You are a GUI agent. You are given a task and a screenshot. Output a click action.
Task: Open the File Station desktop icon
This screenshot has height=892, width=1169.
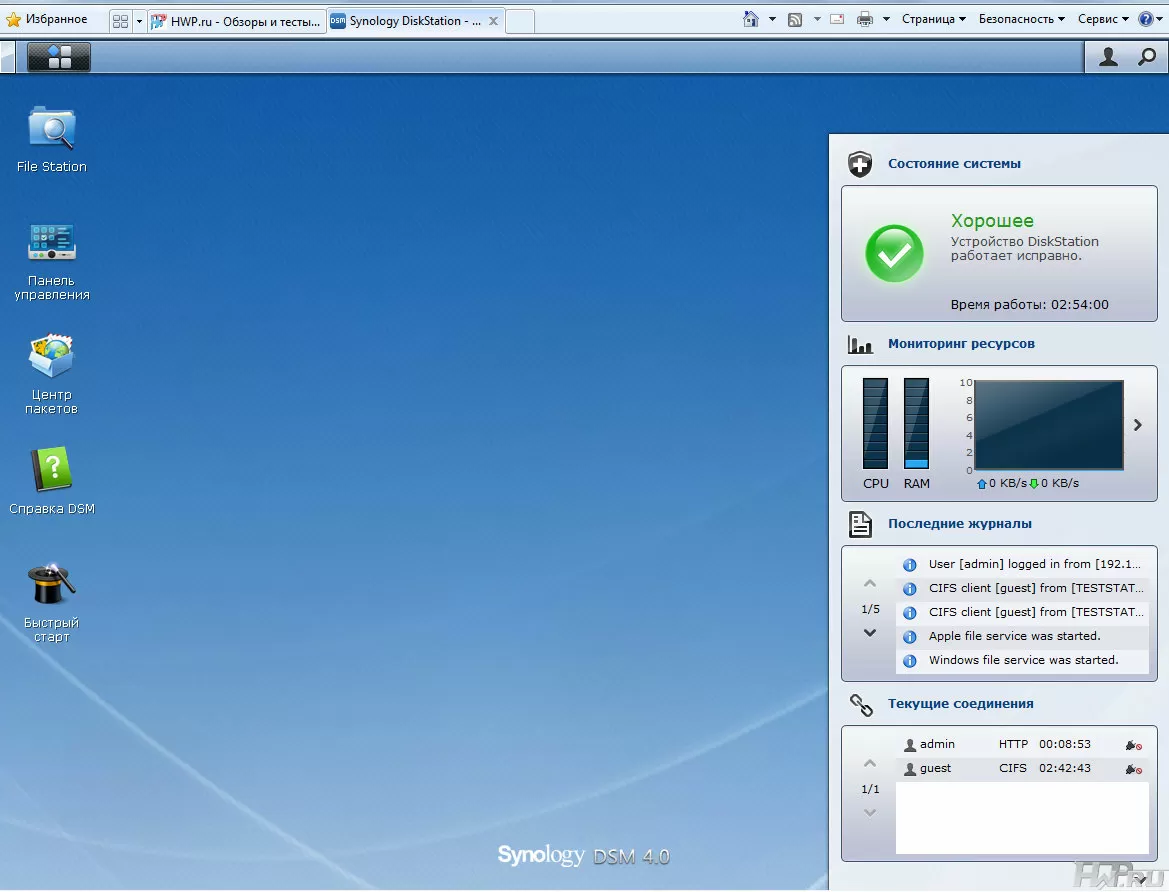(51, 140)
